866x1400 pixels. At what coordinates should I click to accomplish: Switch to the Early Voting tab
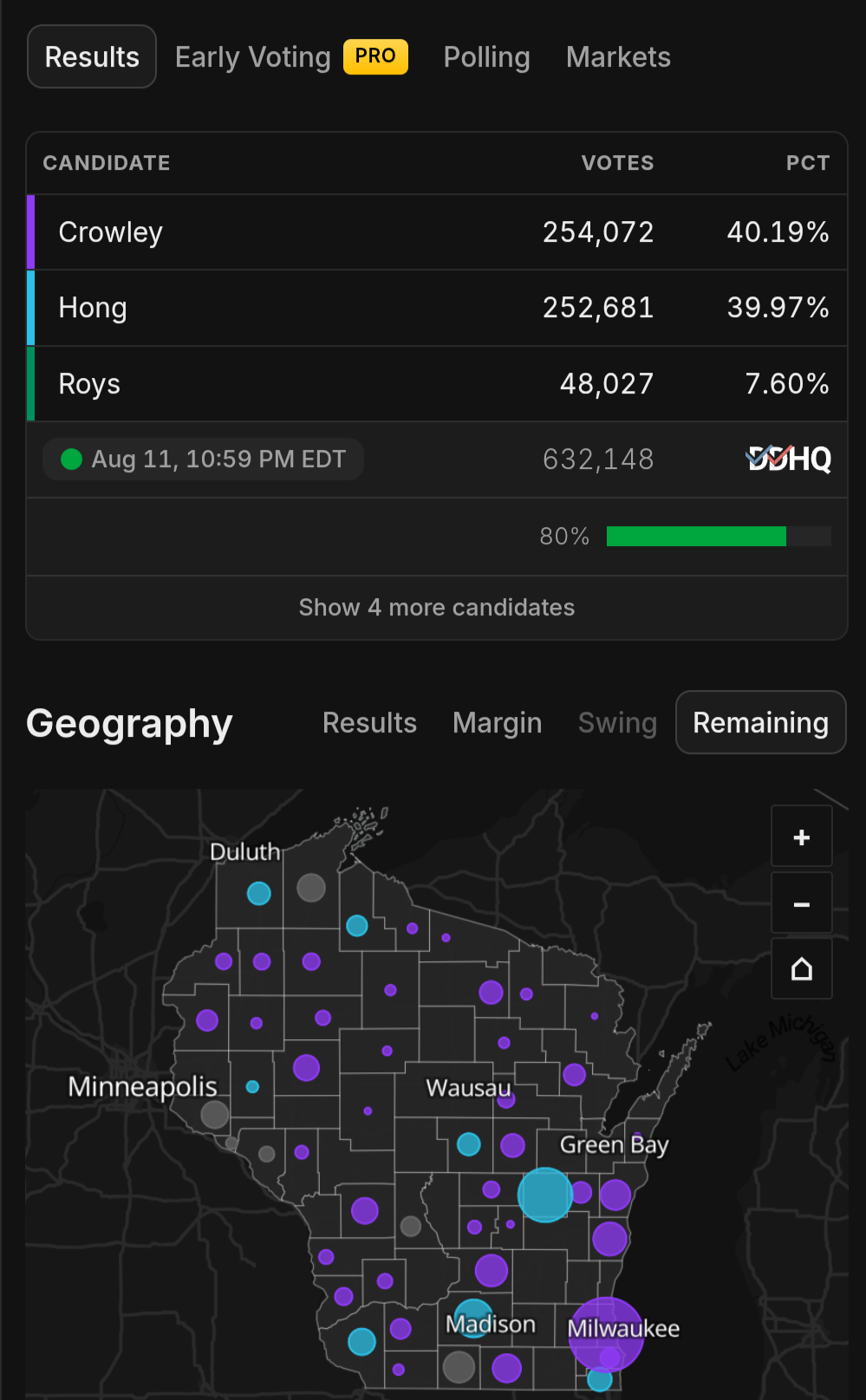[252, 57]
